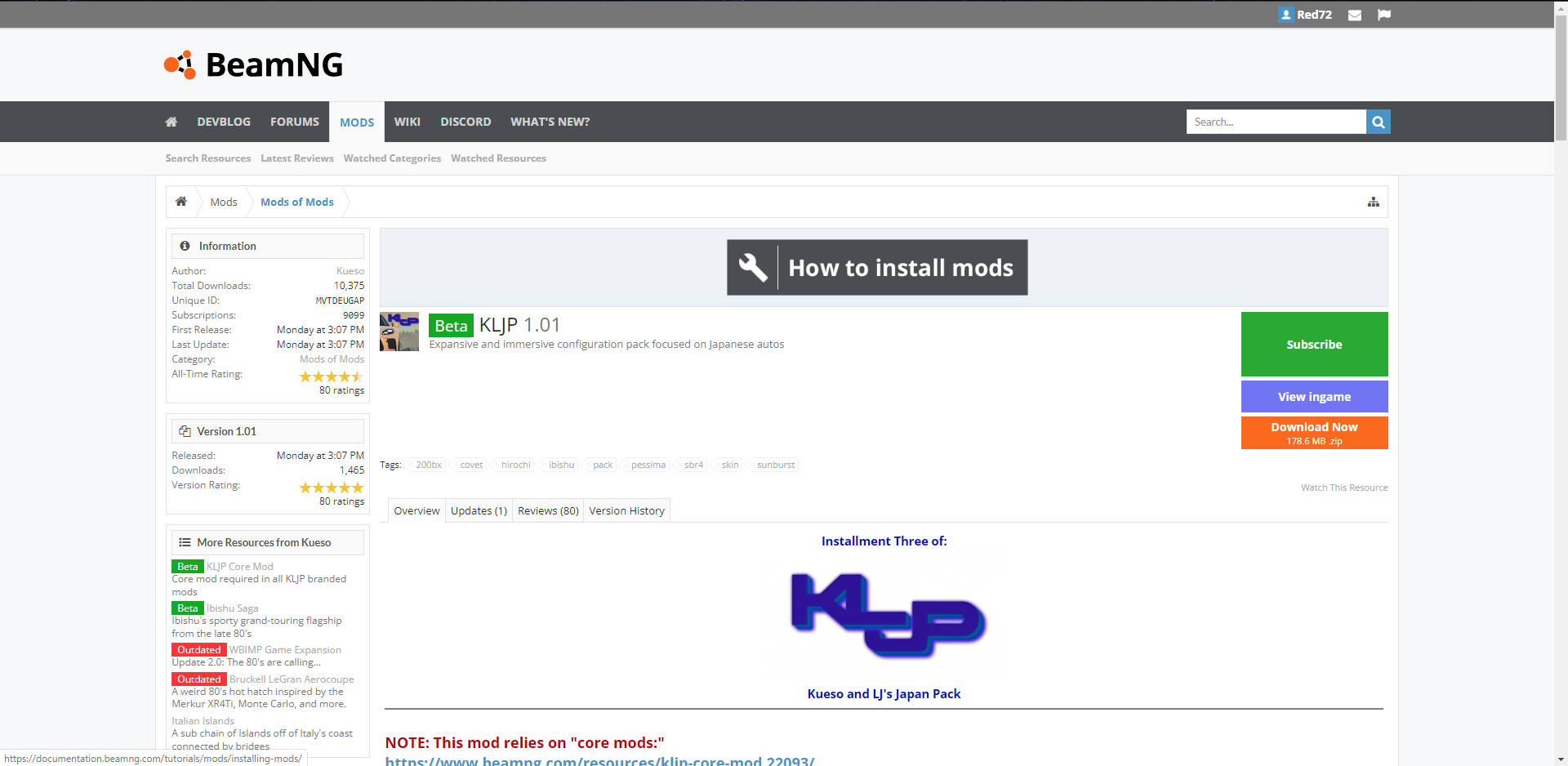This screenshot has width=1568, height=766.
Task: Click into the Search field
Action: click(1276, 122)
